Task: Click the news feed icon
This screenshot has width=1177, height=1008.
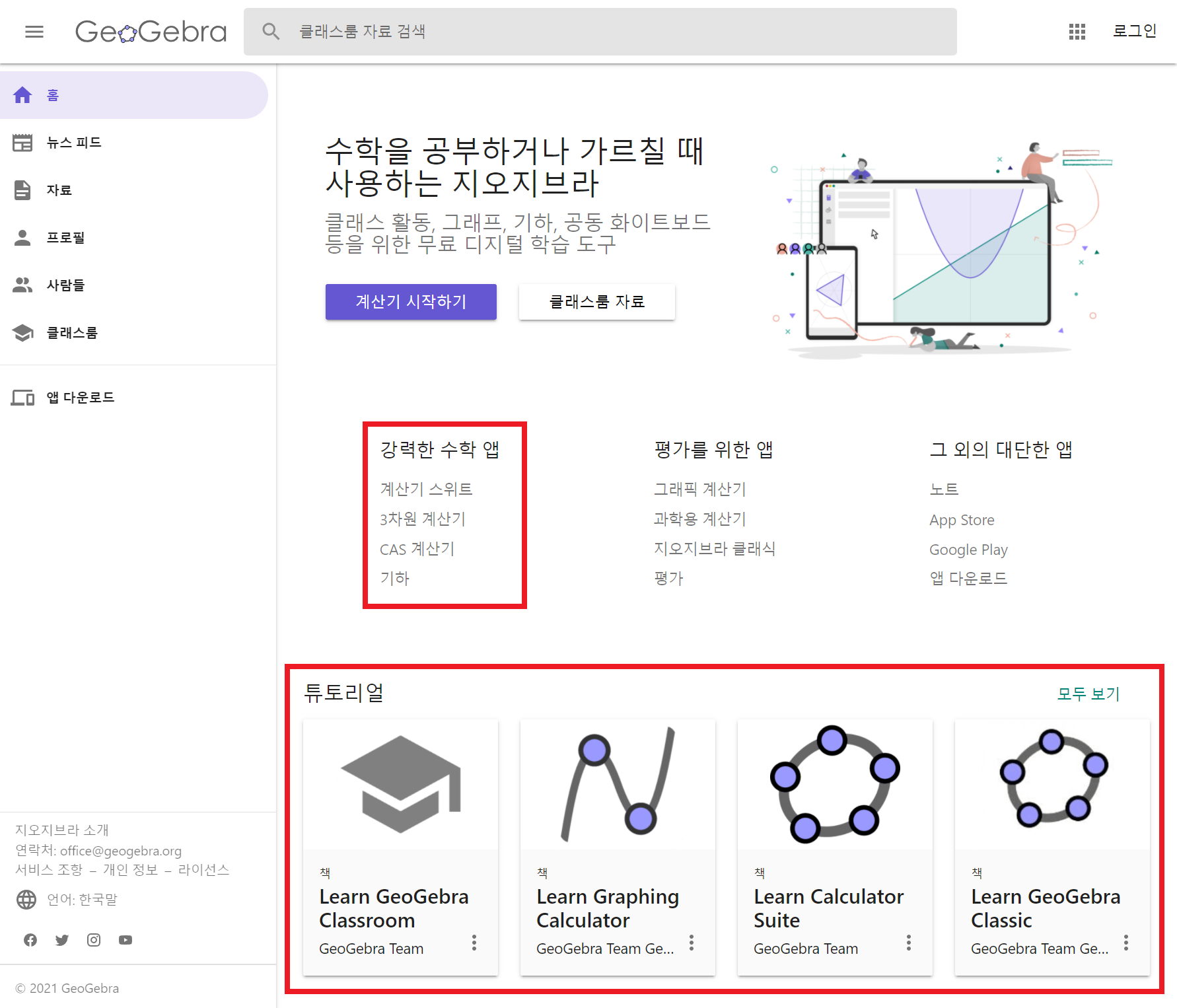Action: 22,143
